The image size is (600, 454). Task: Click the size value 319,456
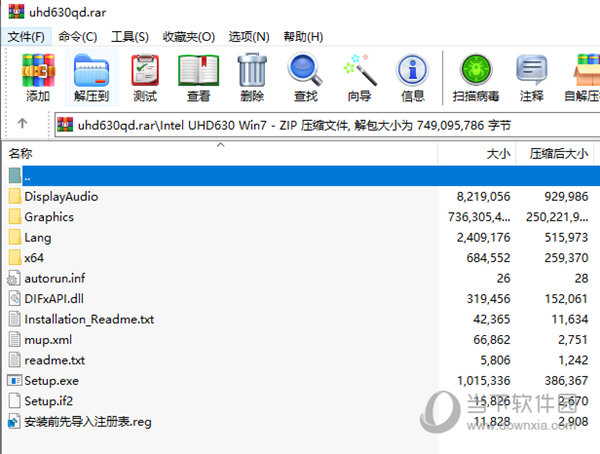point(489,299)
